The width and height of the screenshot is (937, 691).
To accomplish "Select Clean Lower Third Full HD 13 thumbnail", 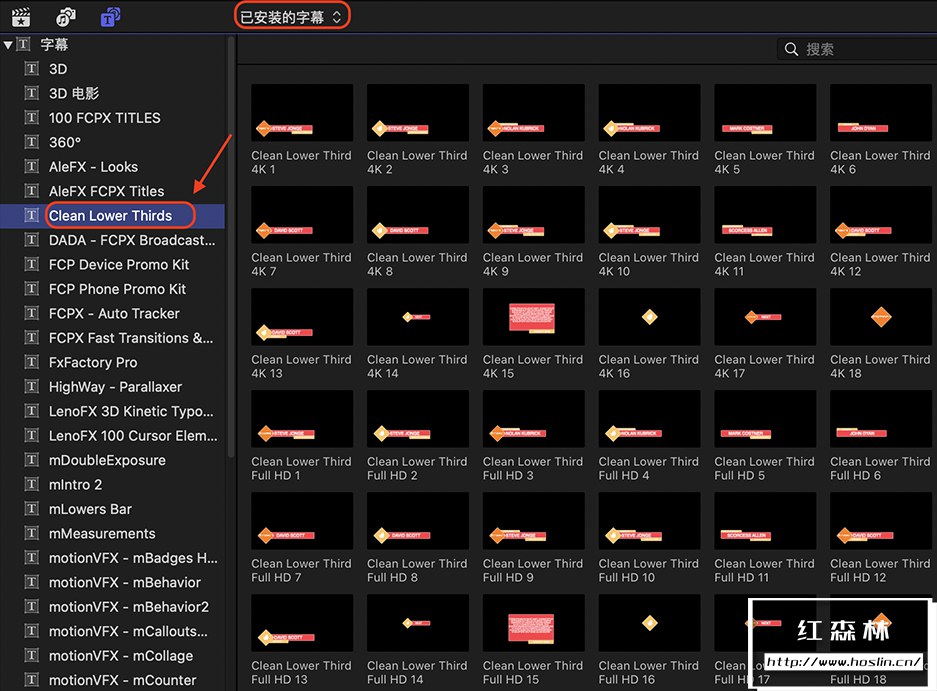I will point(302,623).
